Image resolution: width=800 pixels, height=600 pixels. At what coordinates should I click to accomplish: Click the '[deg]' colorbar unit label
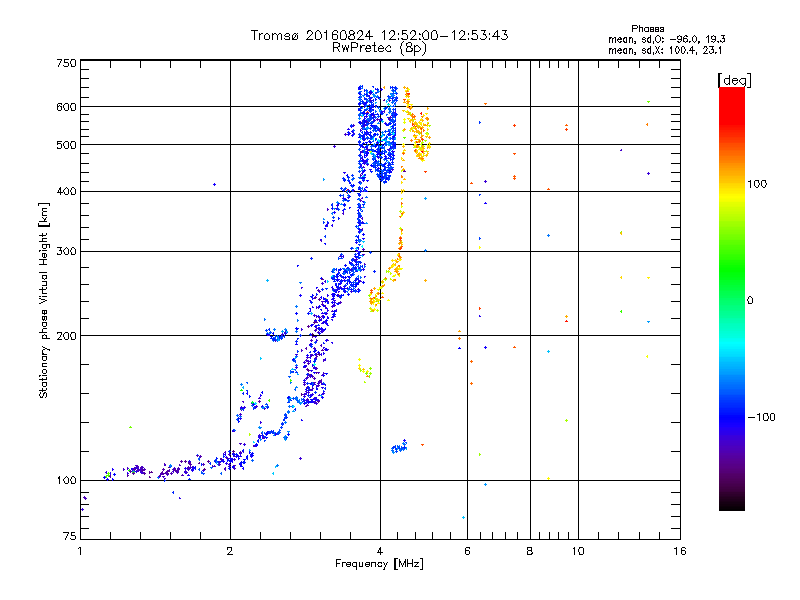tap(734, 80)
